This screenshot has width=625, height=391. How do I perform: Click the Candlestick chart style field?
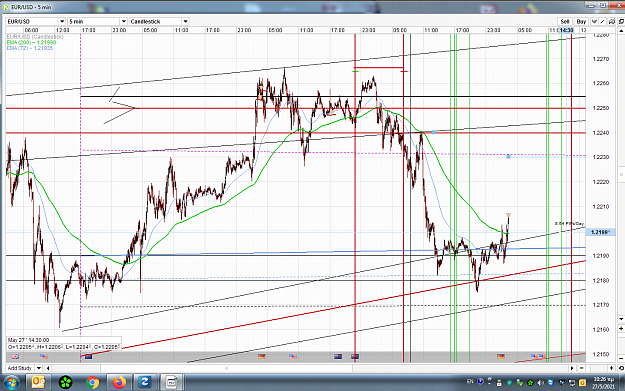point(156,22)
